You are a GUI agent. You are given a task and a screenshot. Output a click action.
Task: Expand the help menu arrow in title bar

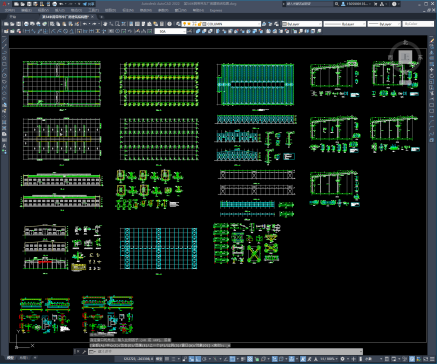(x=399, y=4)
